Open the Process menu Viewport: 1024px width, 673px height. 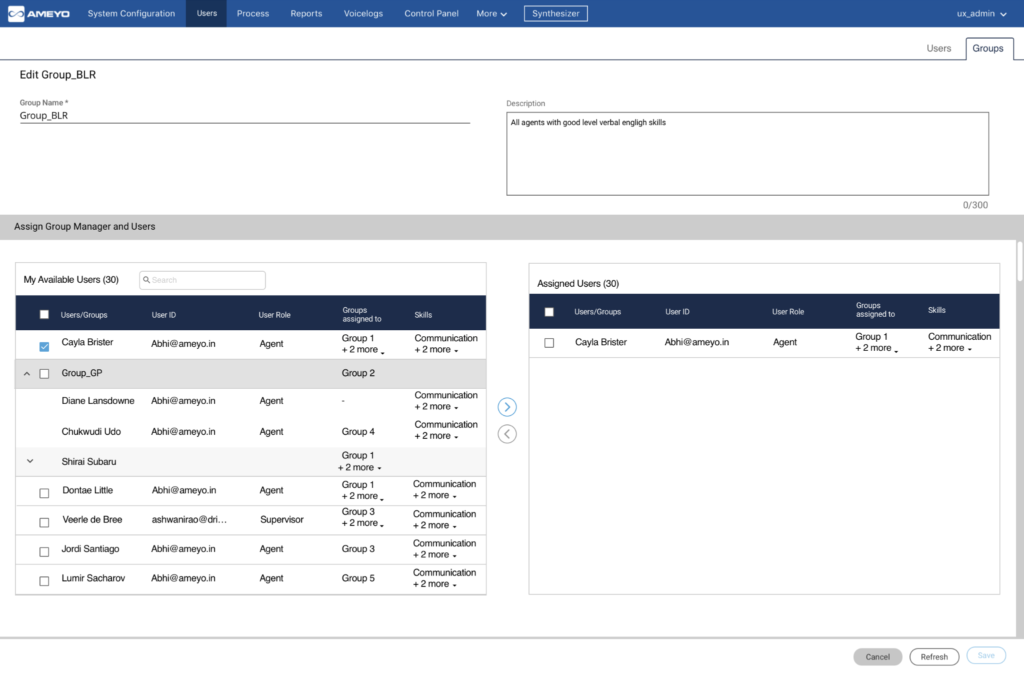pyautogui.click(x=253, y=14)
